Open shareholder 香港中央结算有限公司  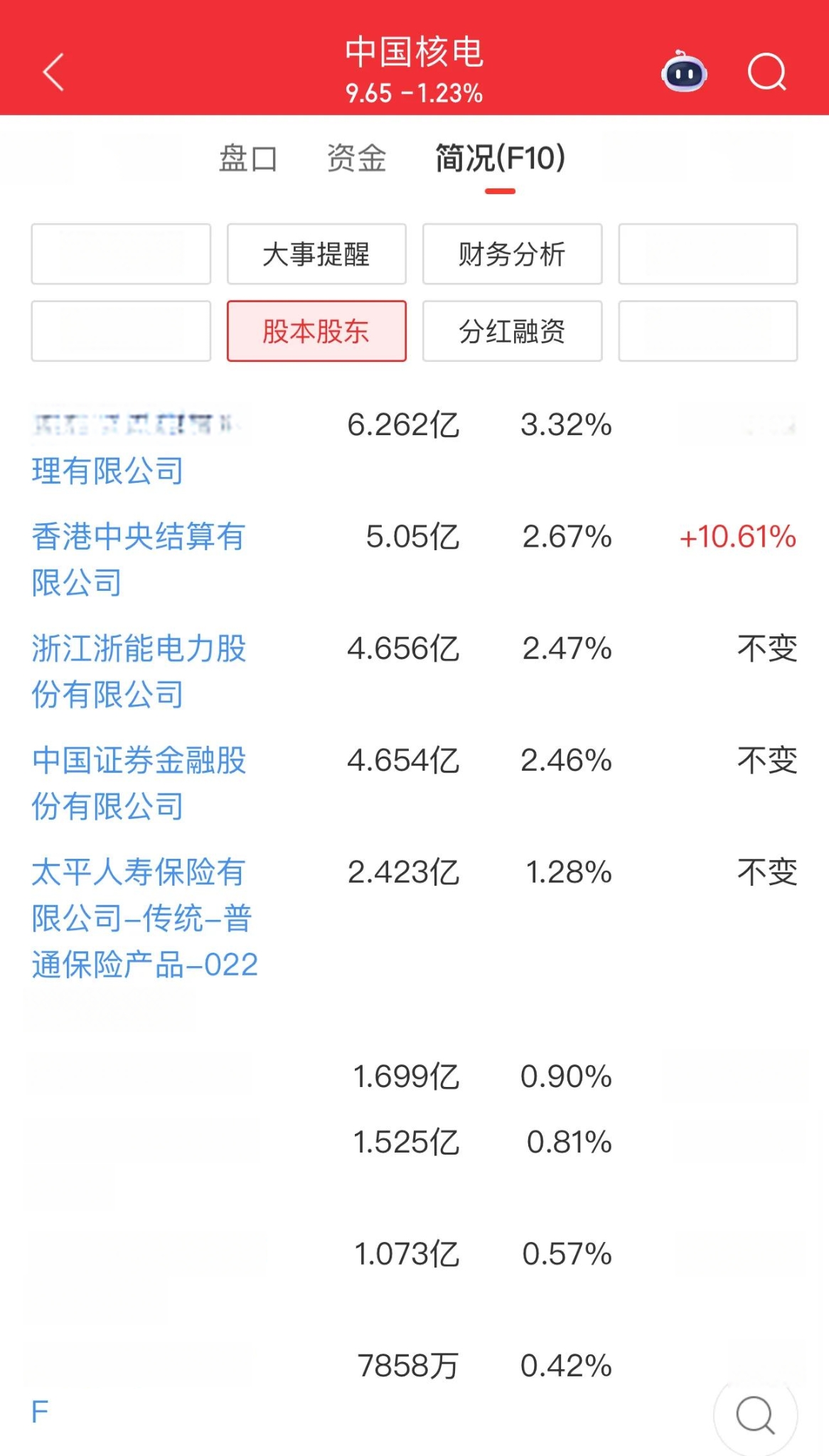click(x=139, y=559)
